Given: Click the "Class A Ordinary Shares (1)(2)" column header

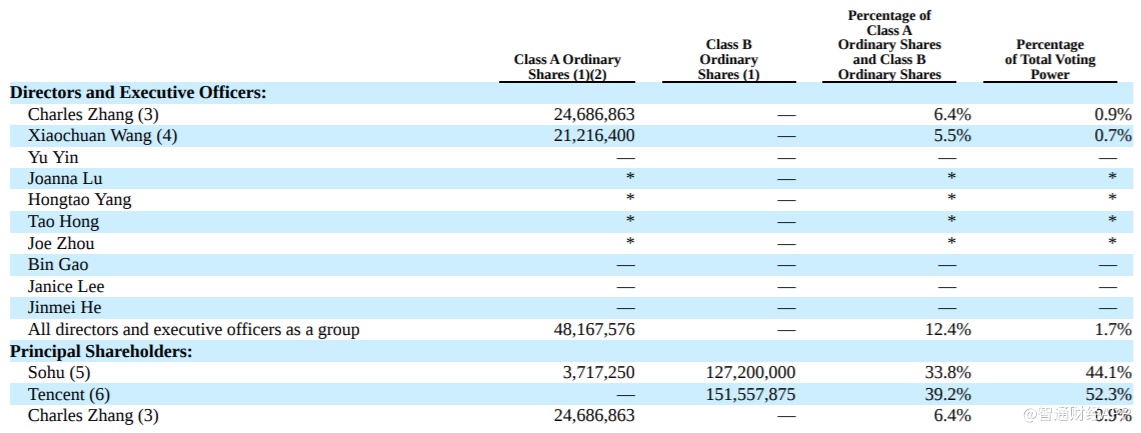Looking at the screenshot, I should [x=567, y=67].
